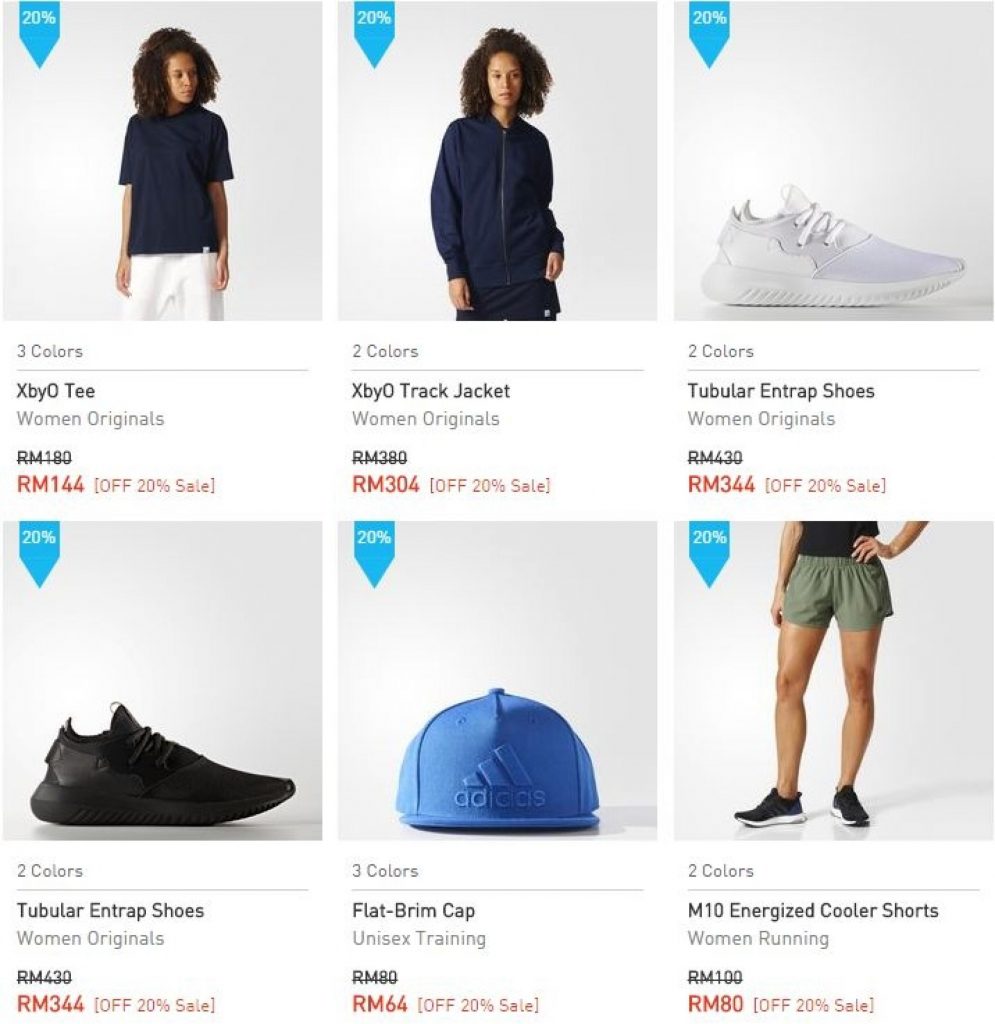Click the XbyO Tee product title
995x1024 pixels.
tap(56, 391)
